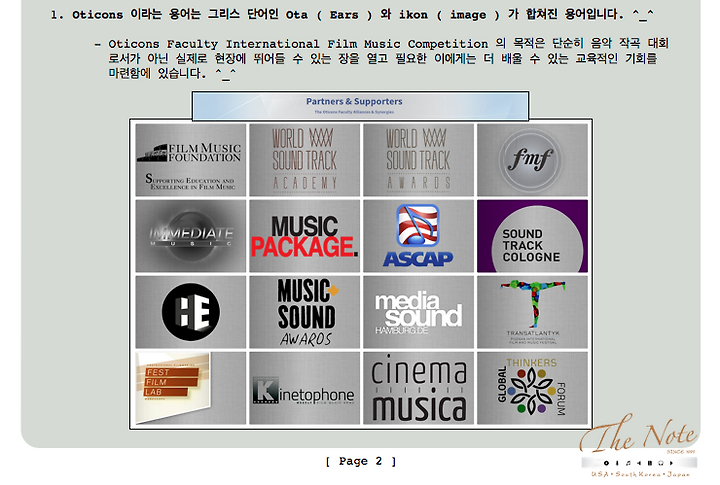Click the word 'Oticons' in item 1
Image resolution: width=720 pixels, height=485 pixels.
tap(97, 15)
